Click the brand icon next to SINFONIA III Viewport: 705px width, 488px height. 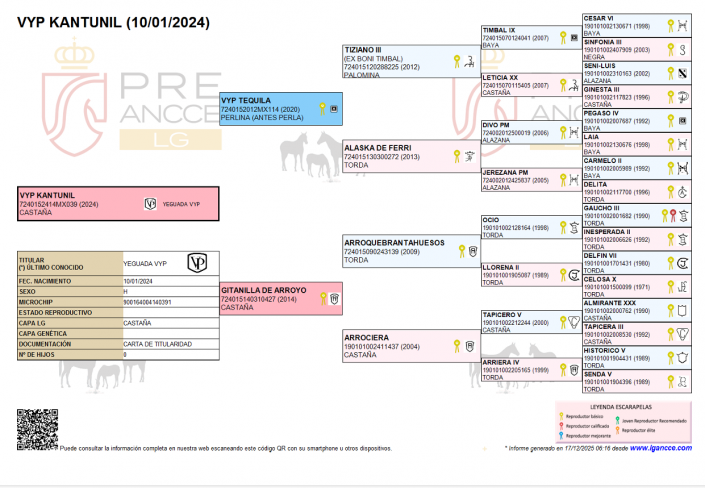(x=681, y=49)
